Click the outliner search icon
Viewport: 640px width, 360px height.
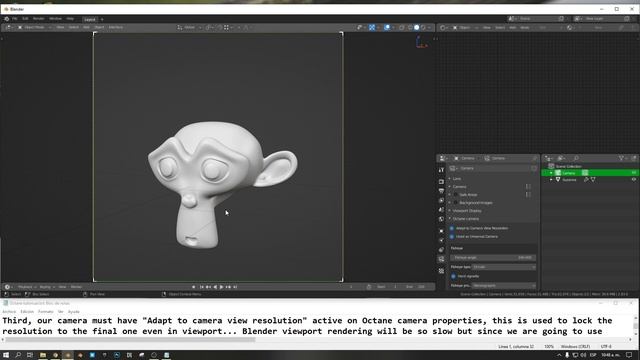pyautogui.click(x=576, y=158)
